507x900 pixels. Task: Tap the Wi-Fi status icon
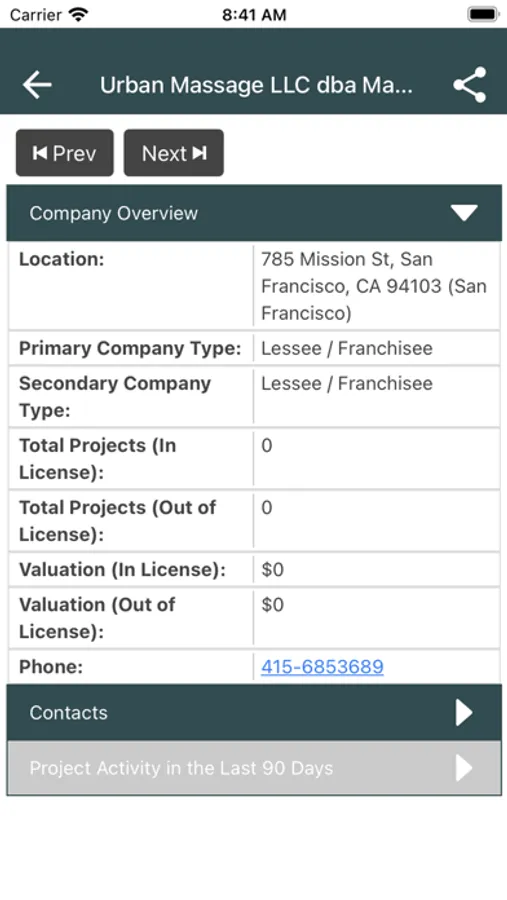pos(78,14)
